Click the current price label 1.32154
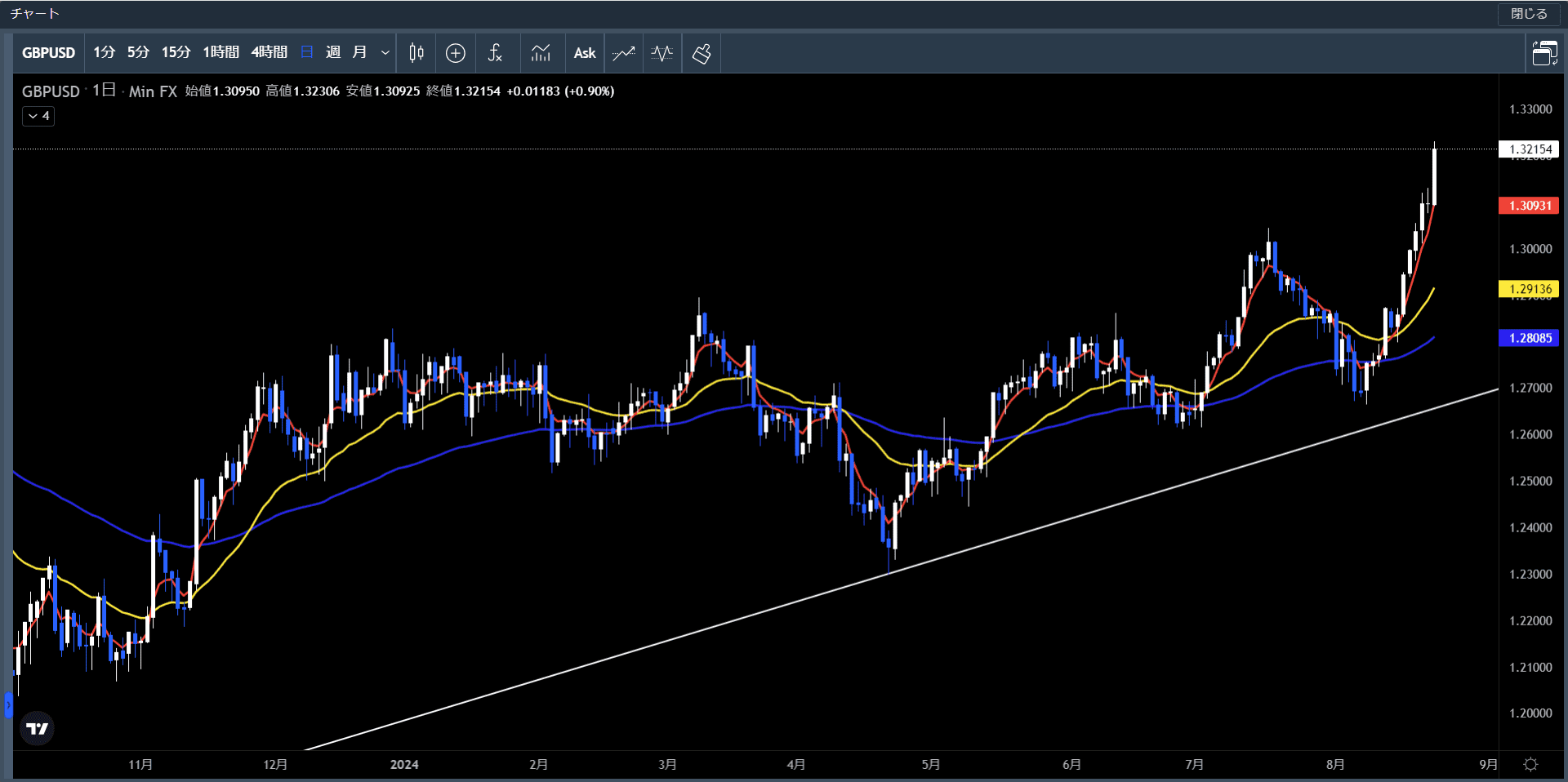The height and width of the screenshot is (782, 1568). [1529, 149]
